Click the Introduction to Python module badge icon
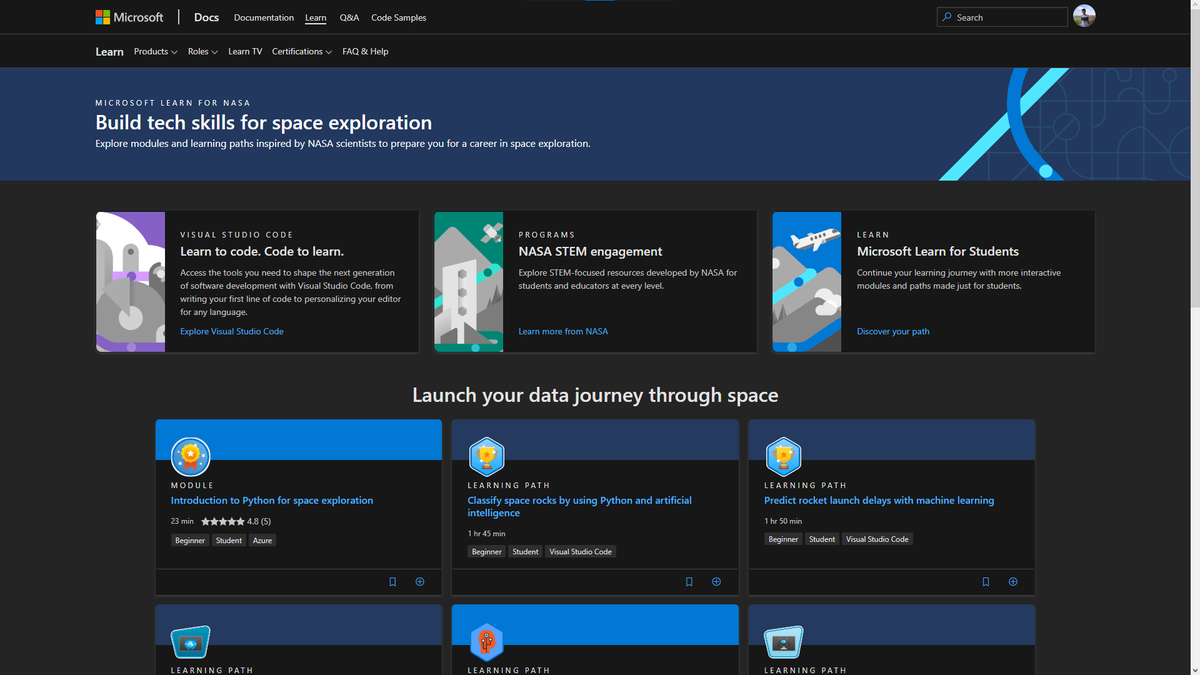Screen dimensions: 1200x675 point(190,456)
